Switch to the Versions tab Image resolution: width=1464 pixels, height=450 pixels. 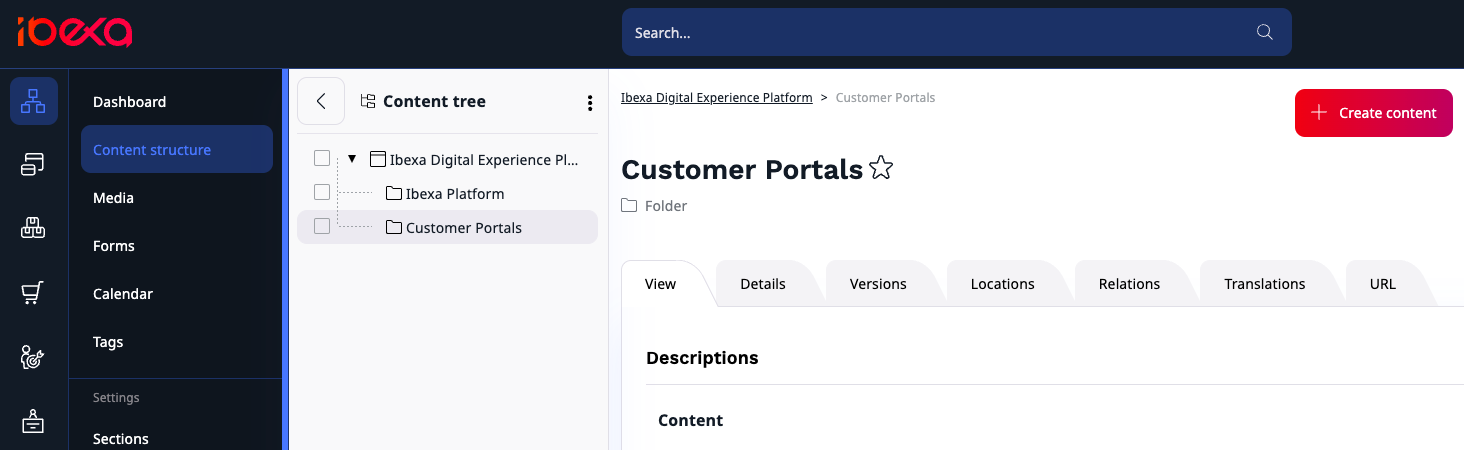(877, 284)
